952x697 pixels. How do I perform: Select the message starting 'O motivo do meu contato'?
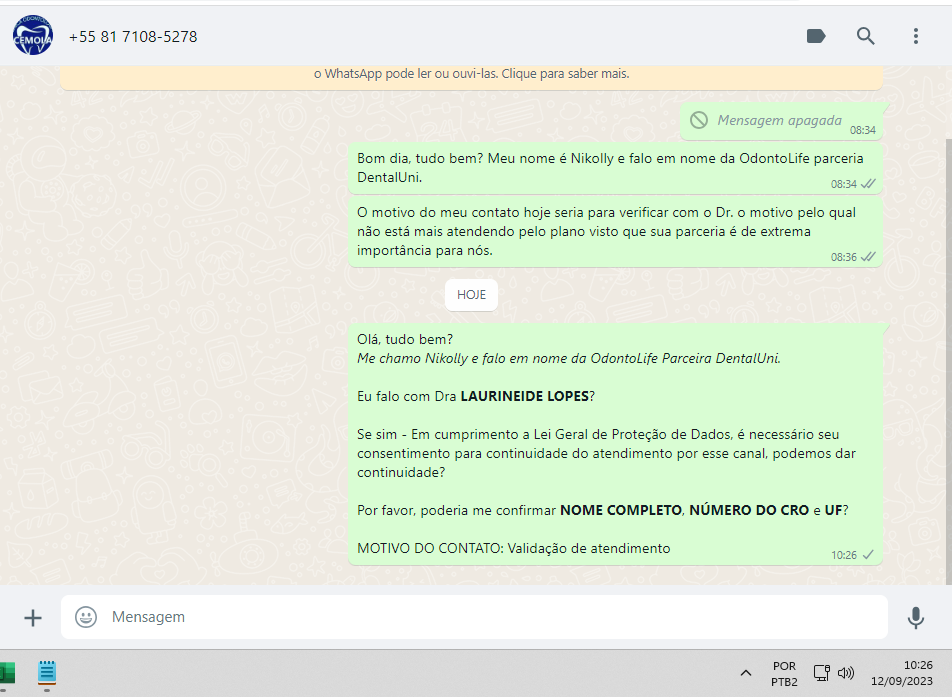pyautogui.click(x=615, y=231)
